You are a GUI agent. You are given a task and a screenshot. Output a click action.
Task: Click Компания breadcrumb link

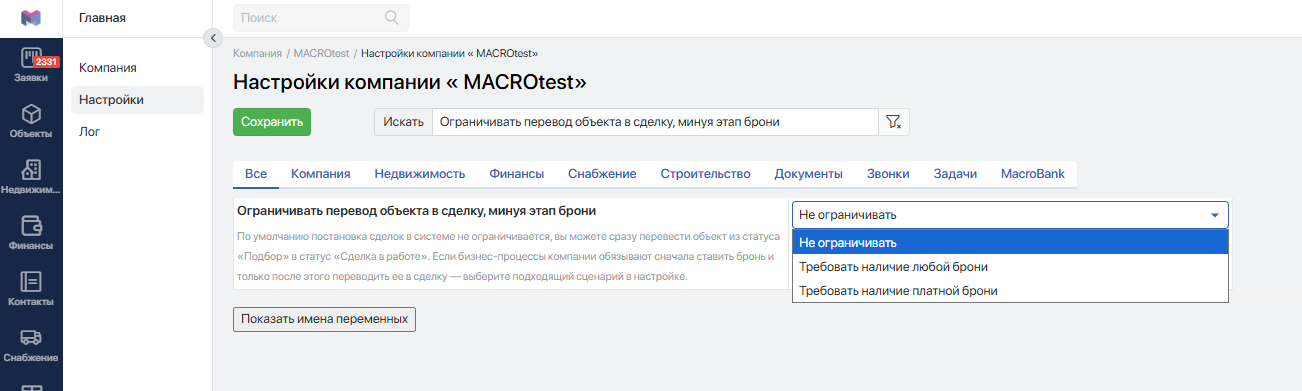click(x=257, y=53)
